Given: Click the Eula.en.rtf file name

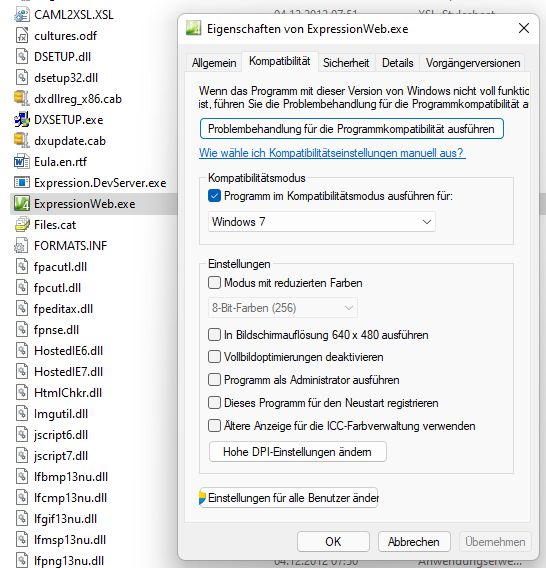Looking at the screenshot, I should tap(61, 162).
